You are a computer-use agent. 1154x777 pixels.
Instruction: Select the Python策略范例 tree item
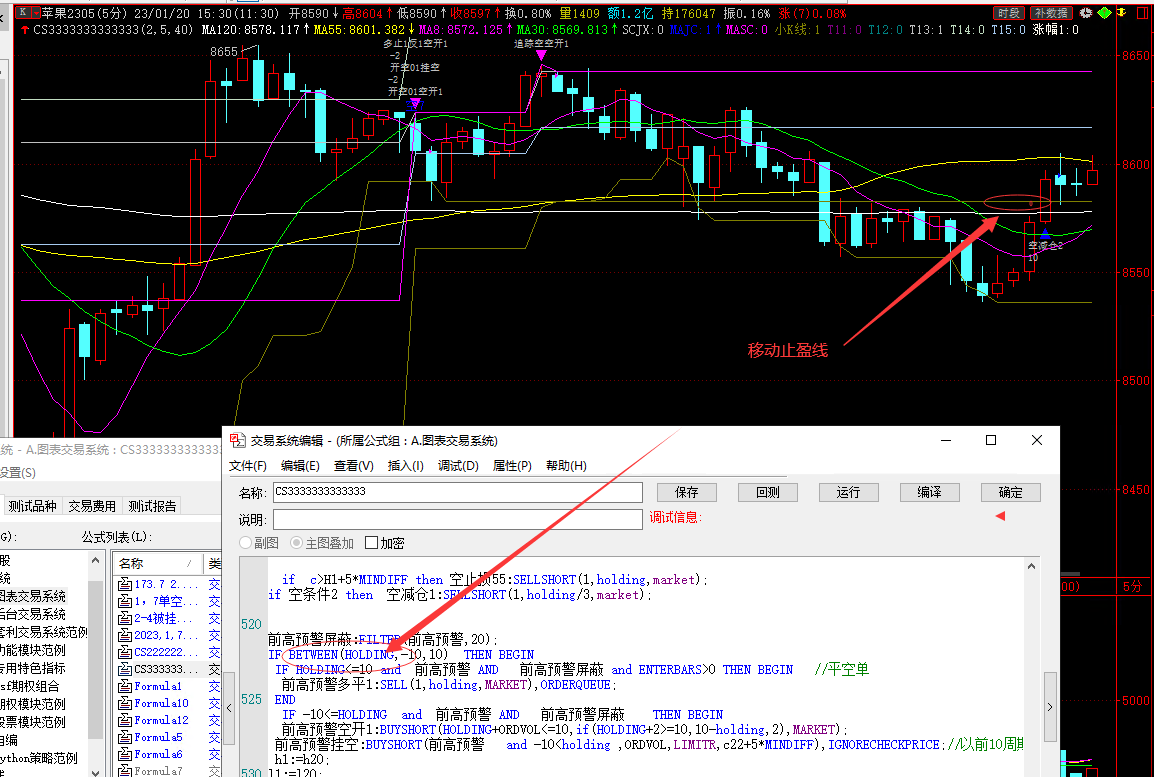pyautogui.click(x=38, y=758)
